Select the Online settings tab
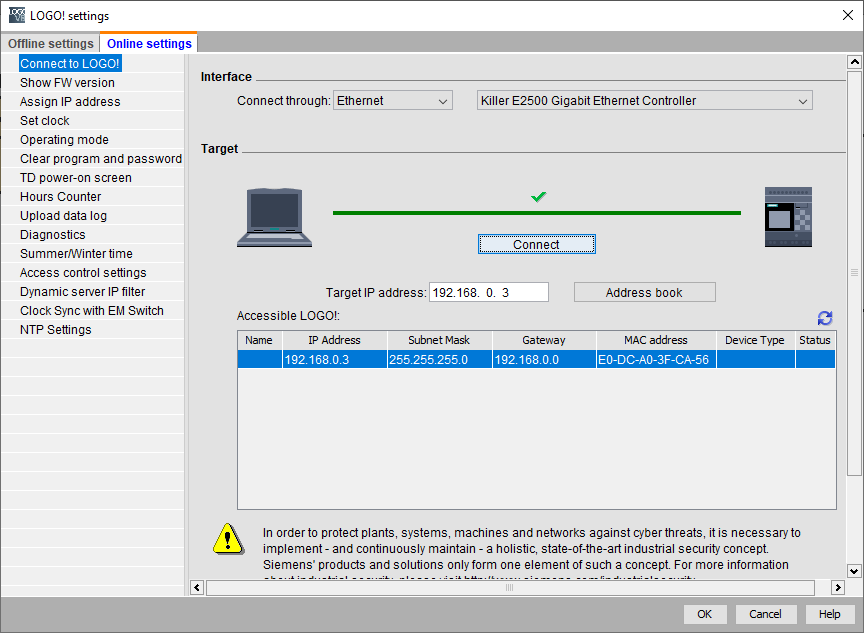 (149, 44)
